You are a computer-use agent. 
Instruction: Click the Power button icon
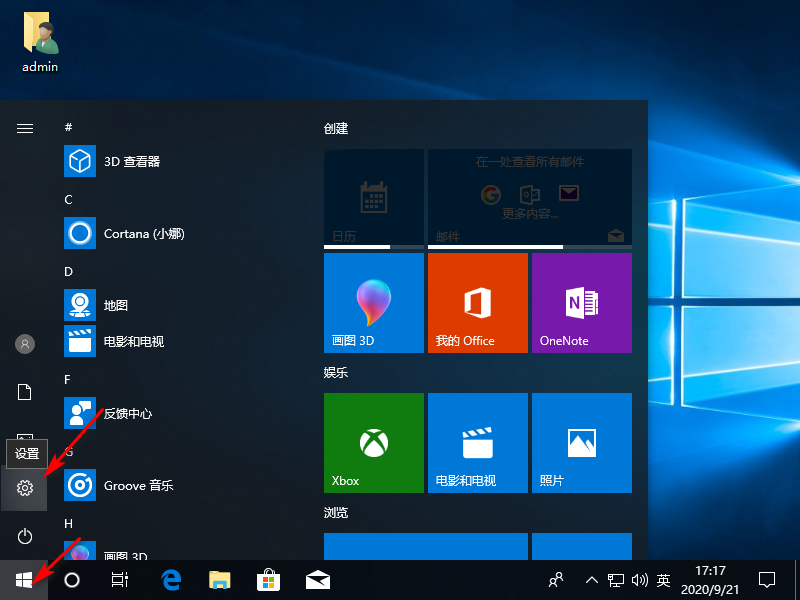point(25,537)
